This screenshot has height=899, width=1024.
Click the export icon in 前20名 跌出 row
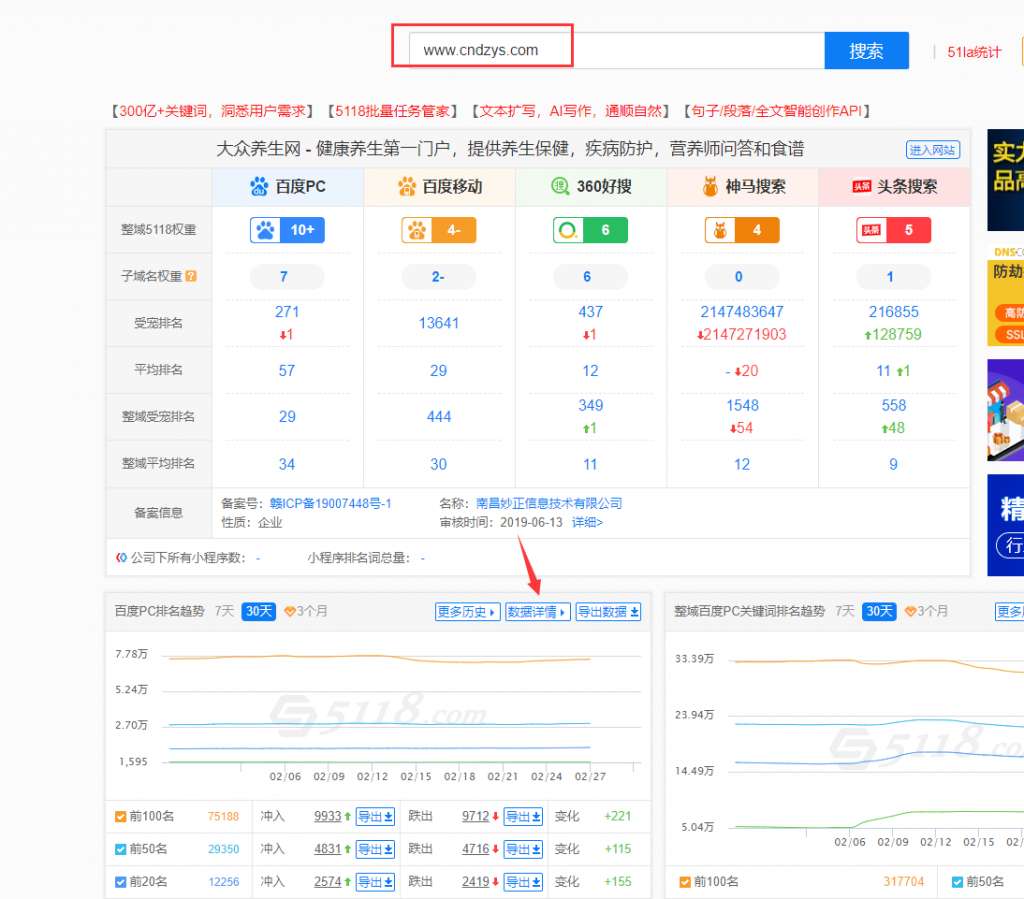[523, 882]
